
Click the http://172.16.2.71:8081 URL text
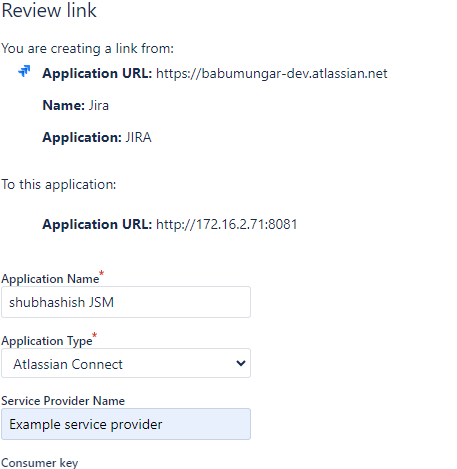pos(227,224)
